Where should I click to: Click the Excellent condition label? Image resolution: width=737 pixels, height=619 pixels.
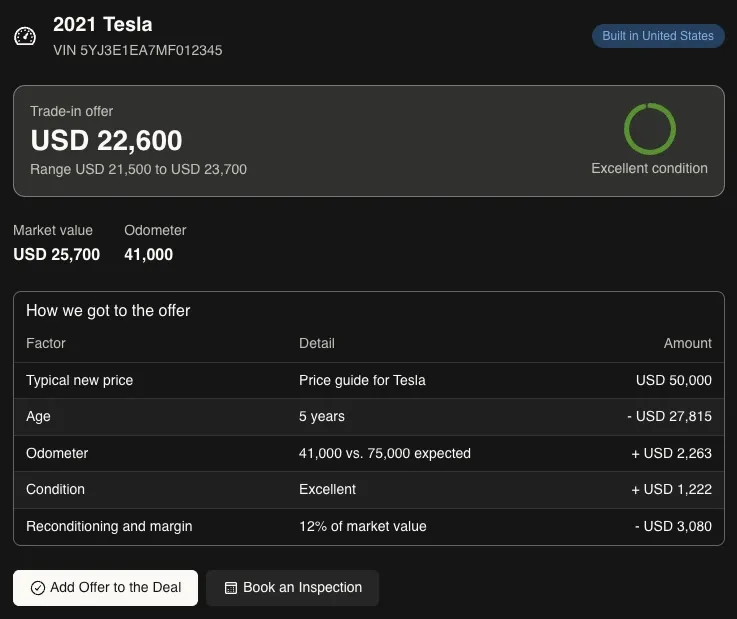click(x=650, y=168)
